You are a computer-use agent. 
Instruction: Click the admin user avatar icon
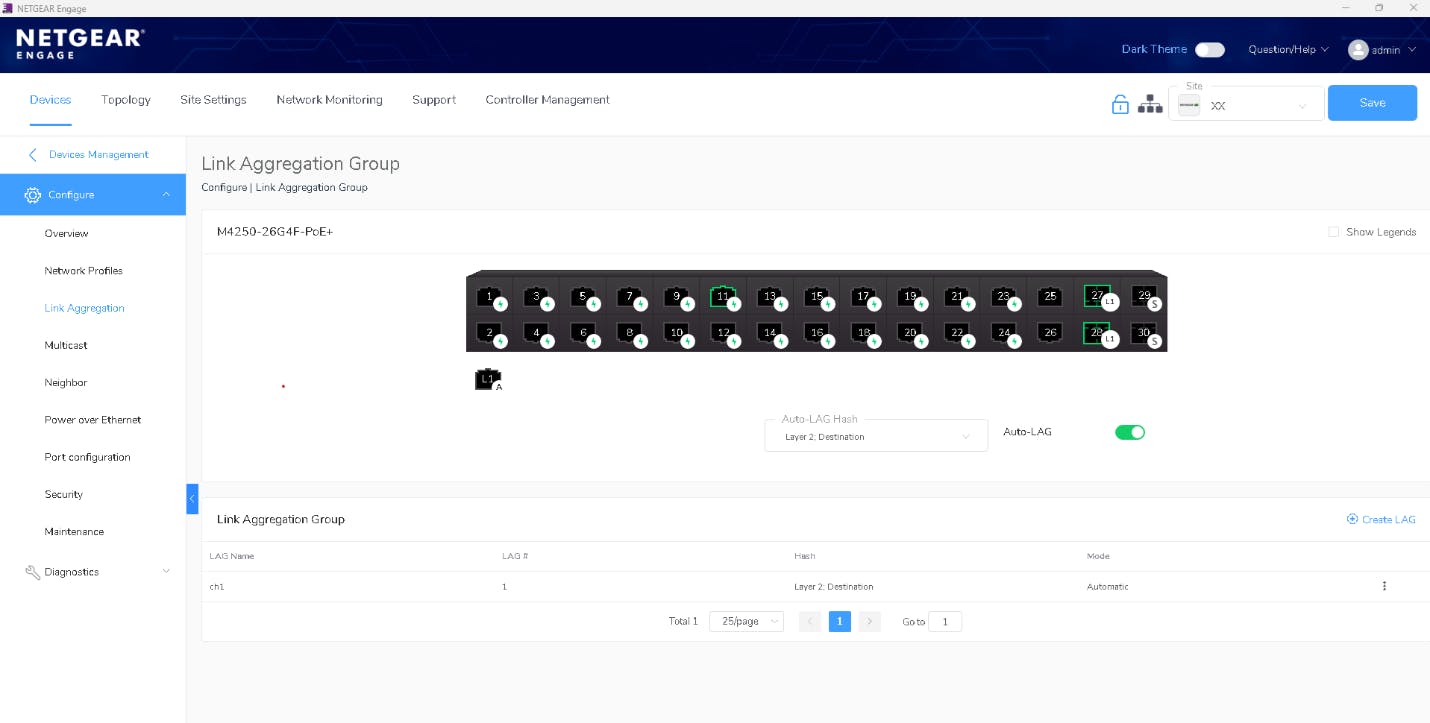pos(1357,50)
